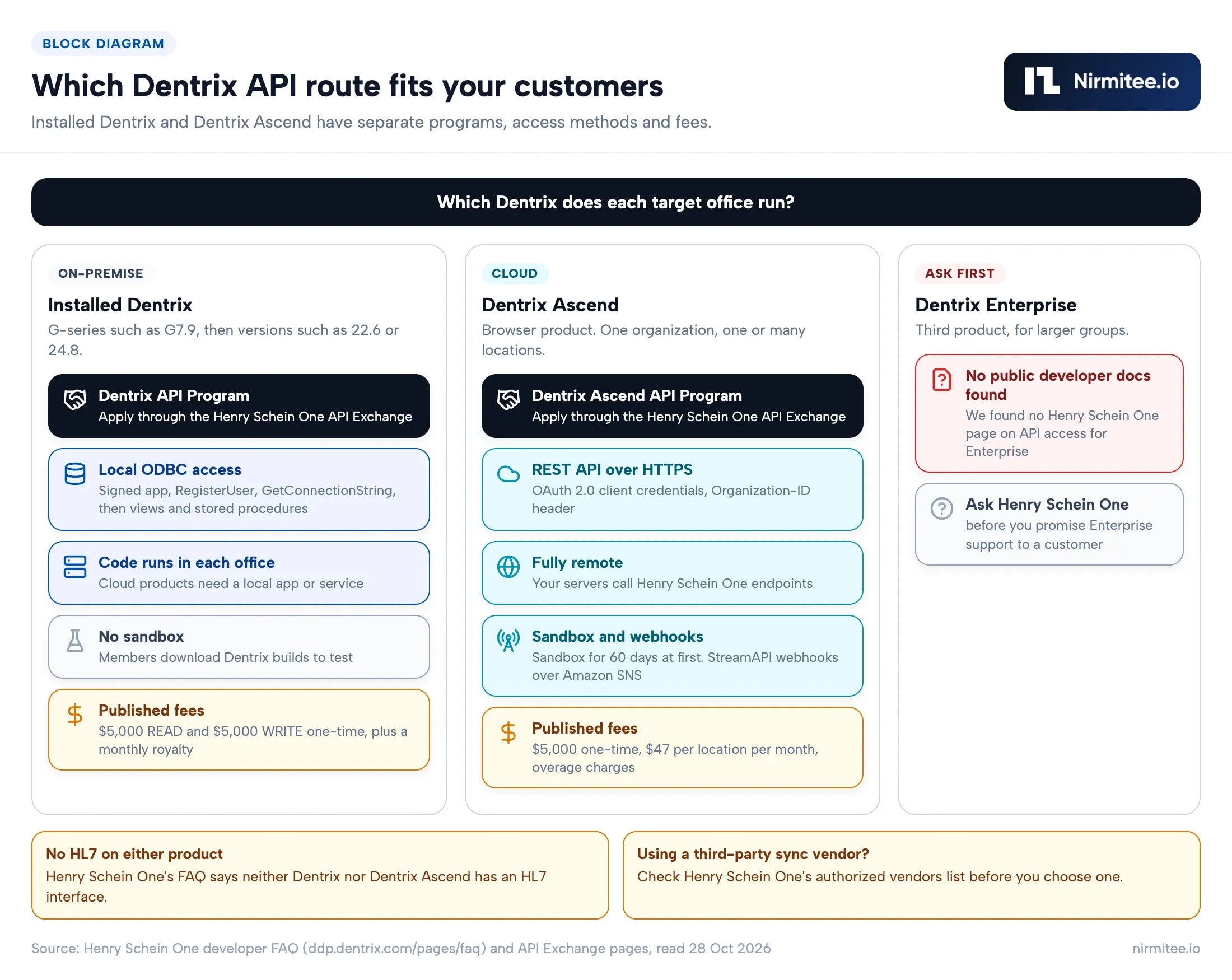
Task: Click the 'REST API over HTTPS' title
Action: click(x=612, y=469)
